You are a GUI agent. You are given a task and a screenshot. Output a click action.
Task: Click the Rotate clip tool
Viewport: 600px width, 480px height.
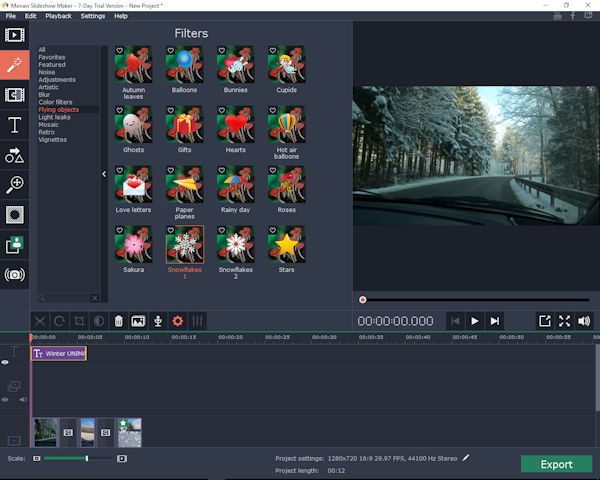point(59,321)
